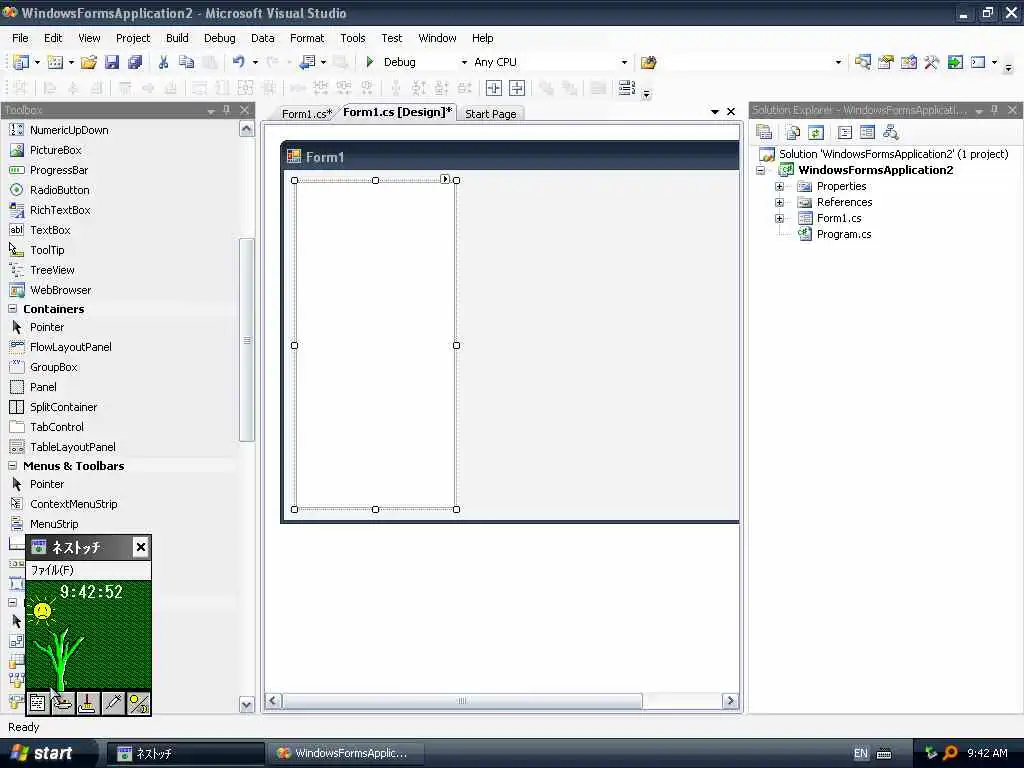Click the Refresh icon in Solution Explorer

(x=816, y=133)
